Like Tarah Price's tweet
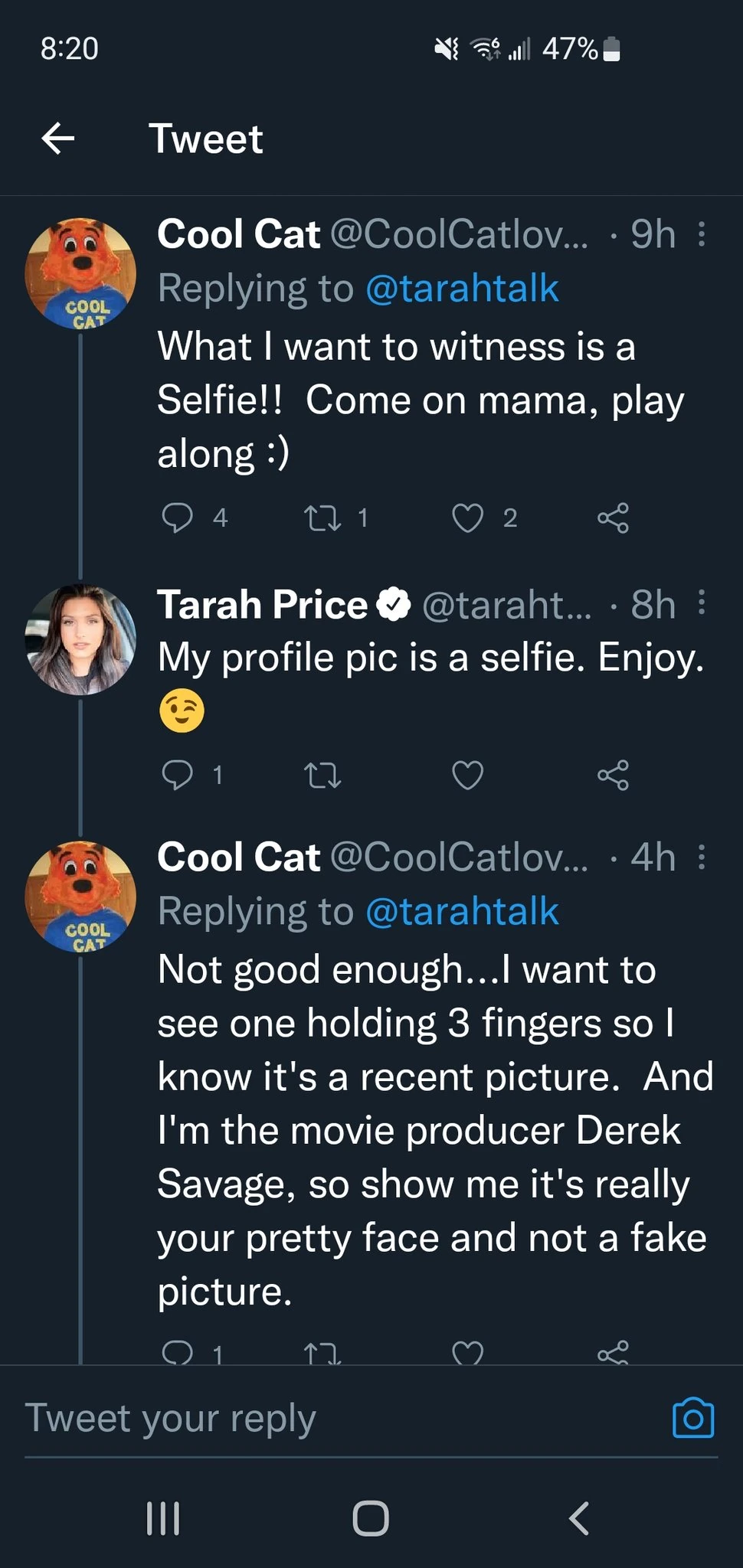The height and width of the screenshot is (1568, 743). [467, 776]
